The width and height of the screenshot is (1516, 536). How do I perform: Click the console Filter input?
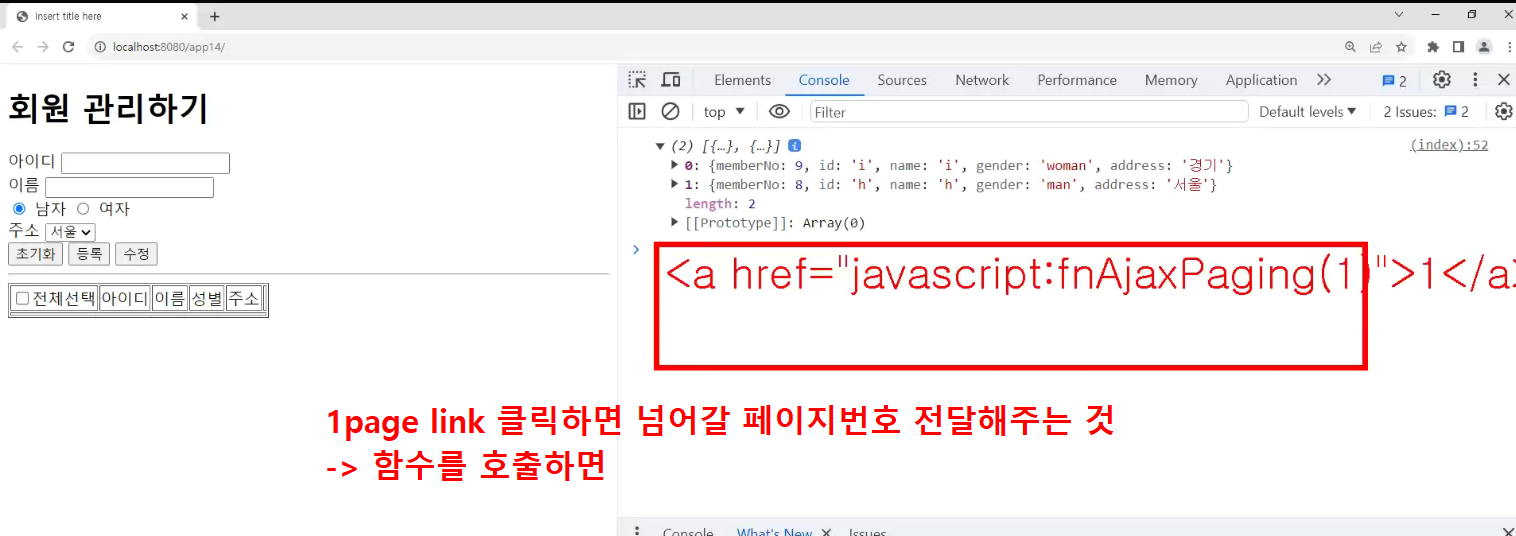[1029, 112]
